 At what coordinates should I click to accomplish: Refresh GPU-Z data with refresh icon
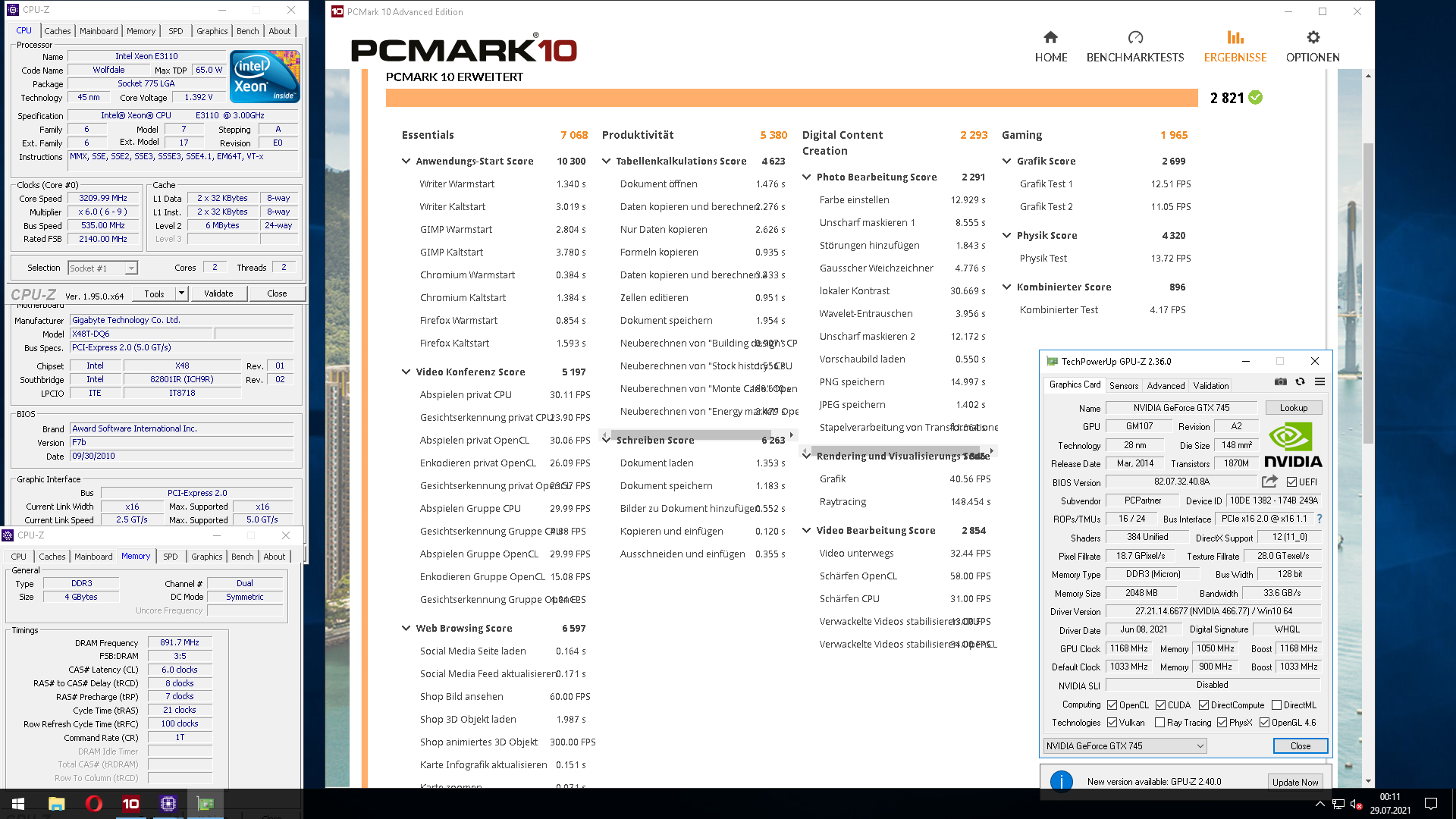tap(1300, 381)
